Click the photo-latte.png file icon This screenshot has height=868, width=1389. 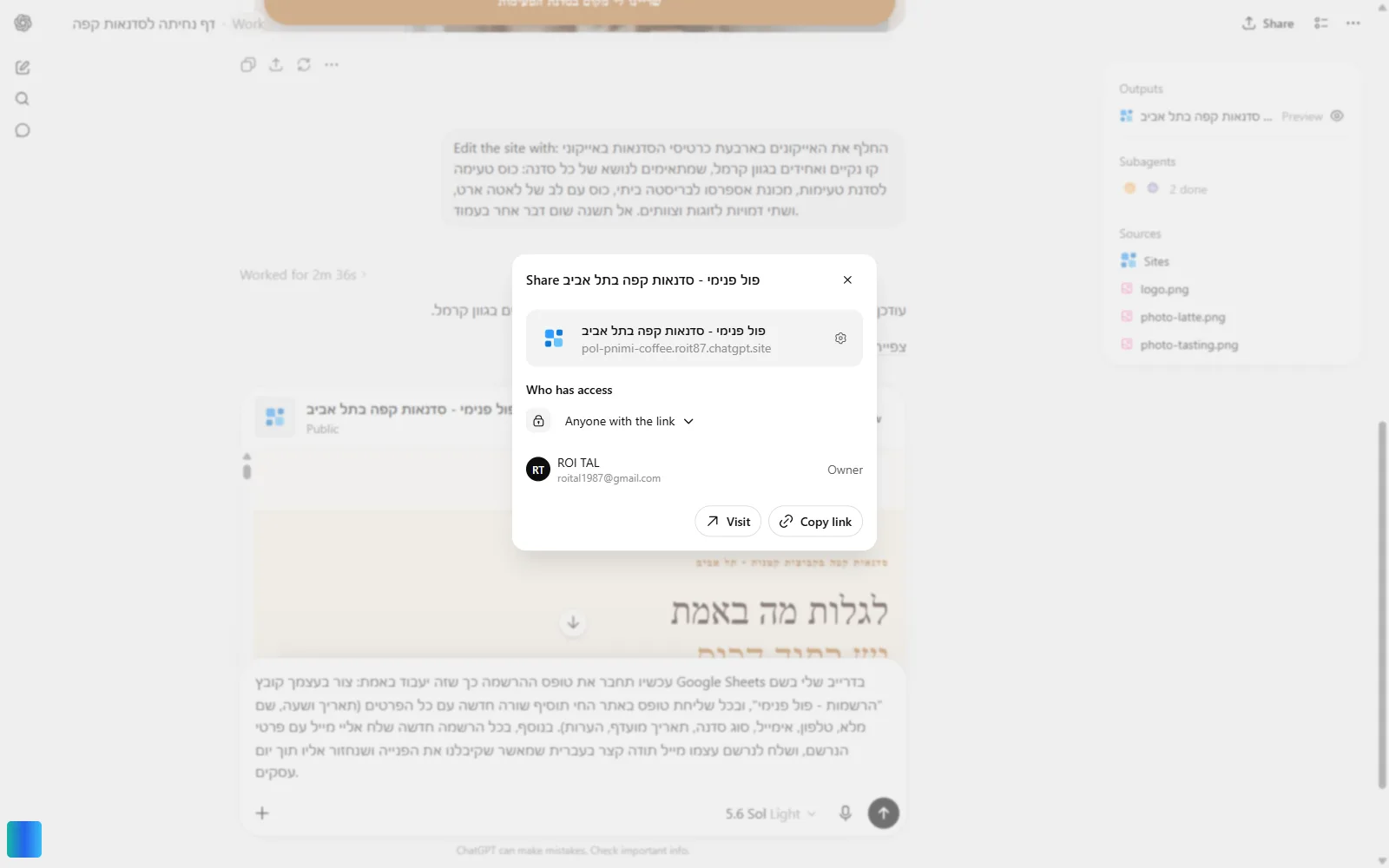coord(1127,316)
